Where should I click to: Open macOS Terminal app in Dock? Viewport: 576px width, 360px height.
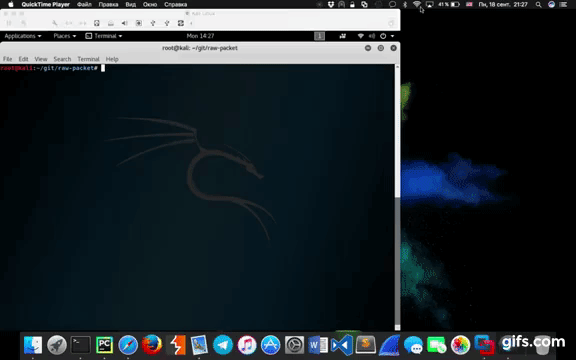pos(80,345)
